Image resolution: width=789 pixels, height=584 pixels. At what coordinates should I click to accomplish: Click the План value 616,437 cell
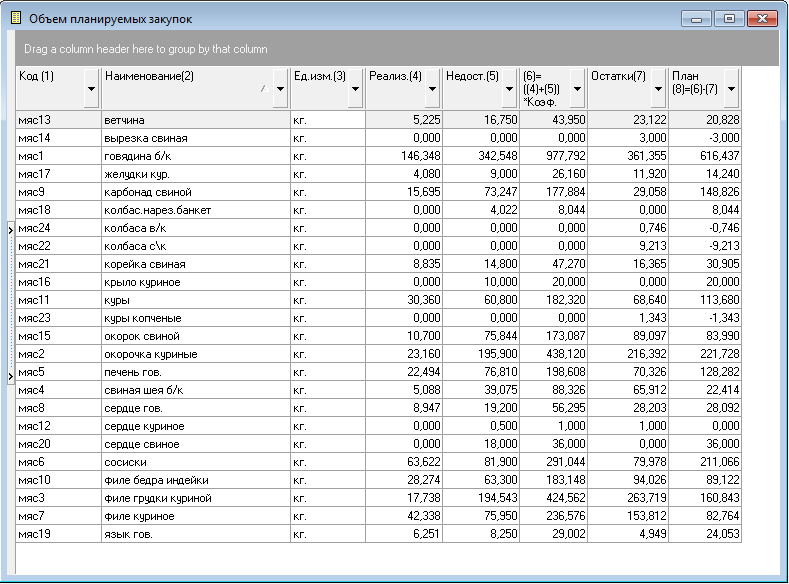tap(705, 156)
